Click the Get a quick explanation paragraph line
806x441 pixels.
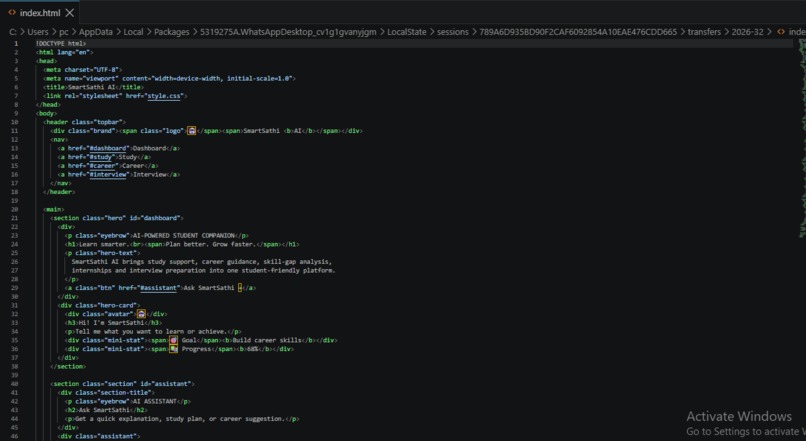(181, 418)
